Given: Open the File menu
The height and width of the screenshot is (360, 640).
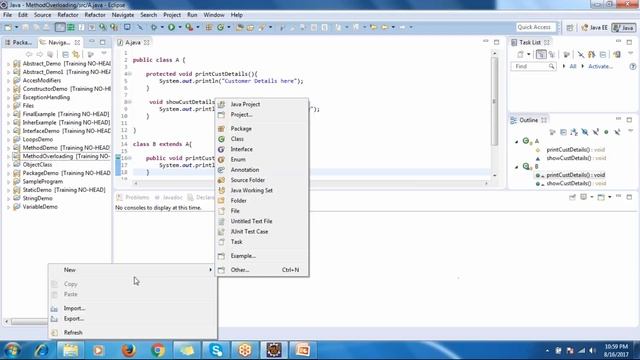Looking at the screenshot, I should click(x=7, y=15).
